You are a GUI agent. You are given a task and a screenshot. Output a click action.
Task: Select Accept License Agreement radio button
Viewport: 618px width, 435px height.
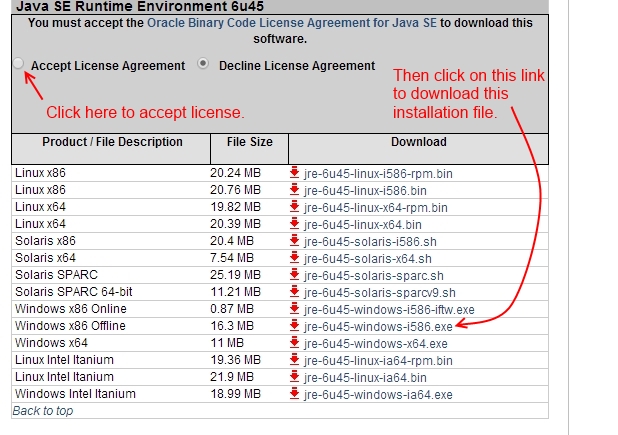pos(18,63)
